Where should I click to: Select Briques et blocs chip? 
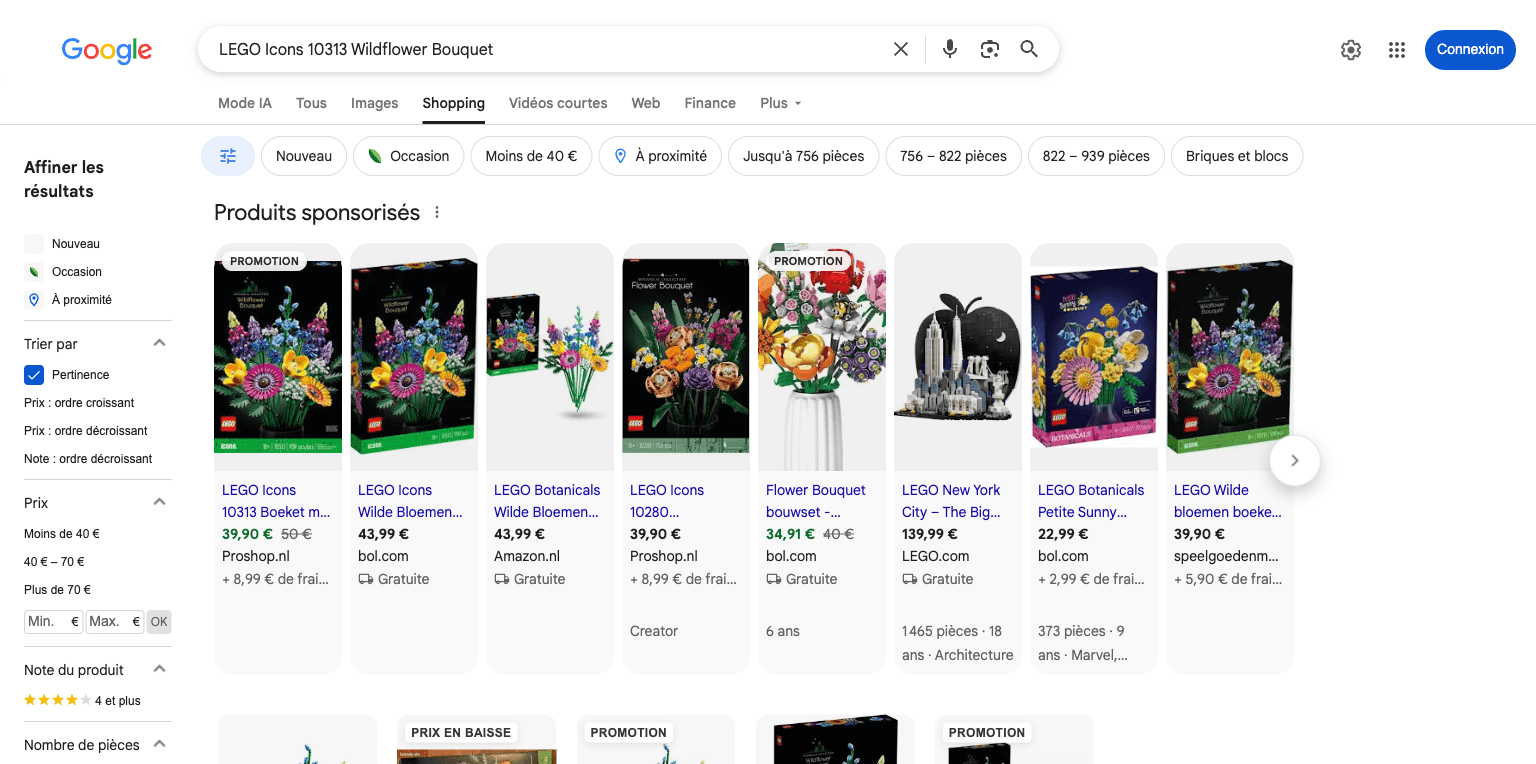[x=1237, y=156]
